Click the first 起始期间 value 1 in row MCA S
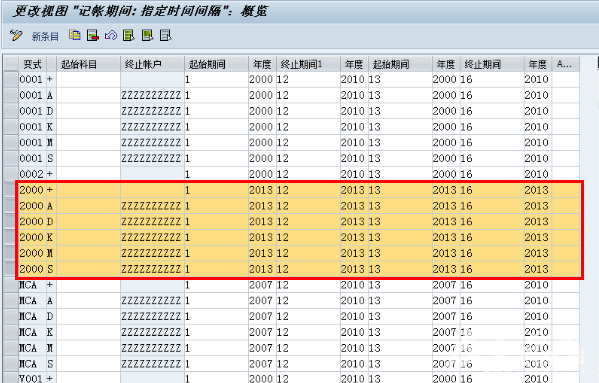599x383 pixels. 216,364
